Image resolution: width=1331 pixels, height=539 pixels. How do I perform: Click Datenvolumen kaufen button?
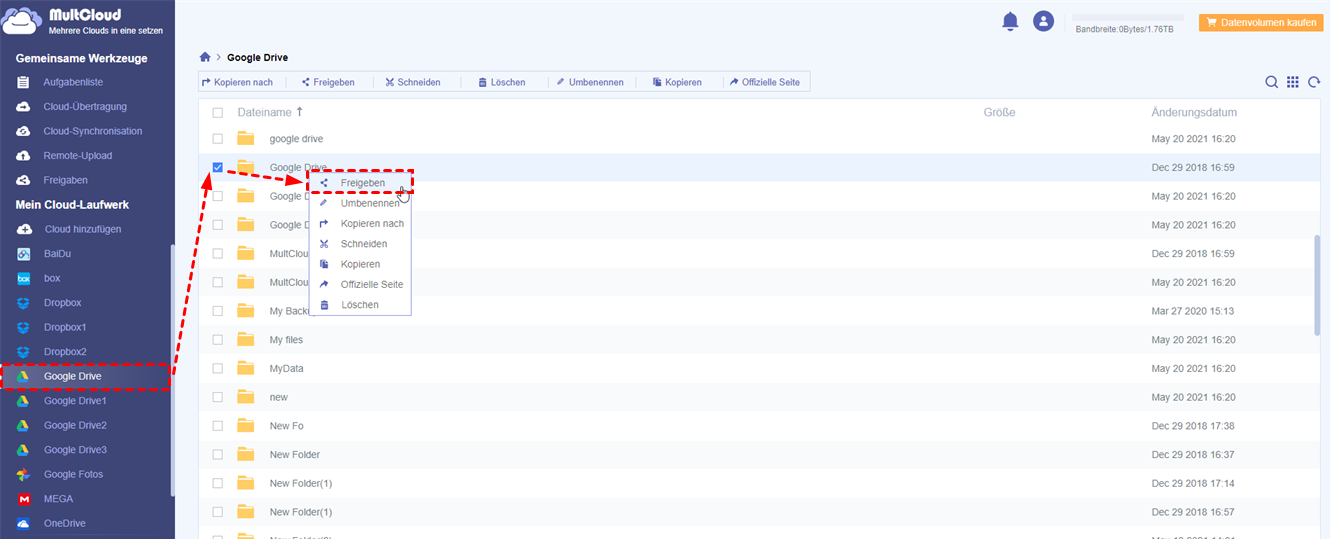tap(1260, 21)
